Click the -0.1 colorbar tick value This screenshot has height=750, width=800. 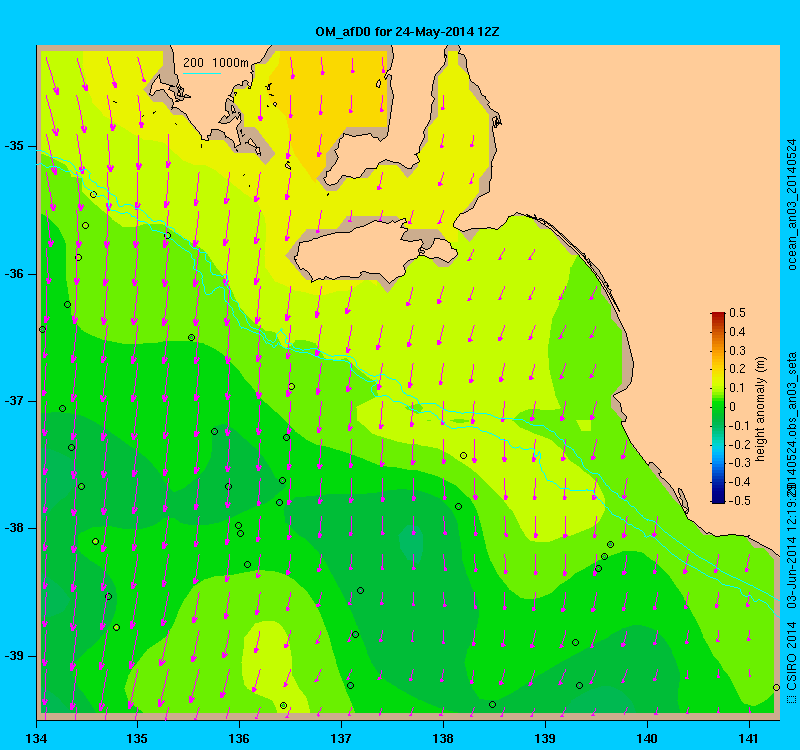(739, 426)
